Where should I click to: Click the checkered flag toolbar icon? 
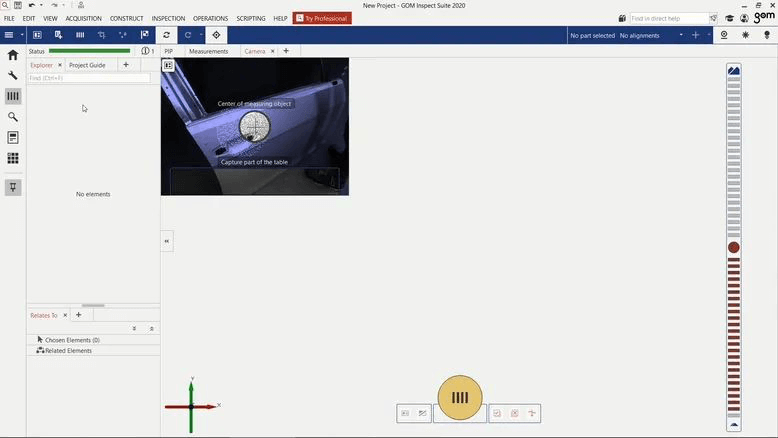144,35
